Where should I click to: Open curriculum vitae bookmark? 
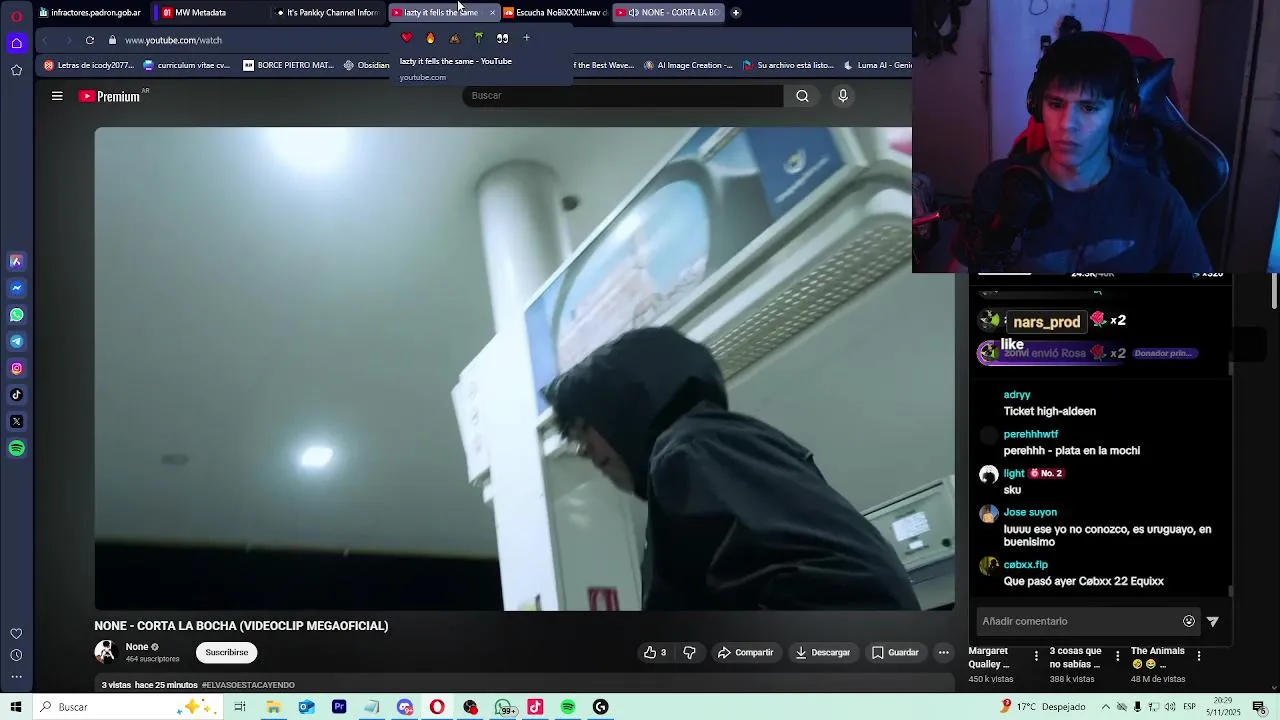pyautogui.click(x=187, y=65)
